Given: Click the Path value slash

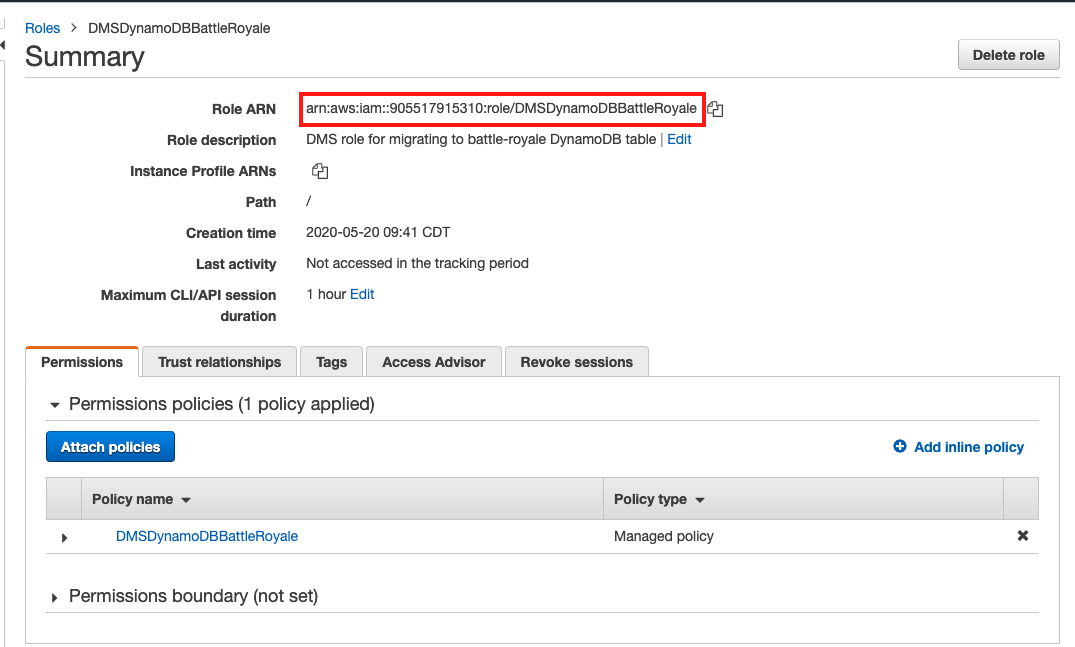Looking at the screenshot, I should [x=309, y=201].
